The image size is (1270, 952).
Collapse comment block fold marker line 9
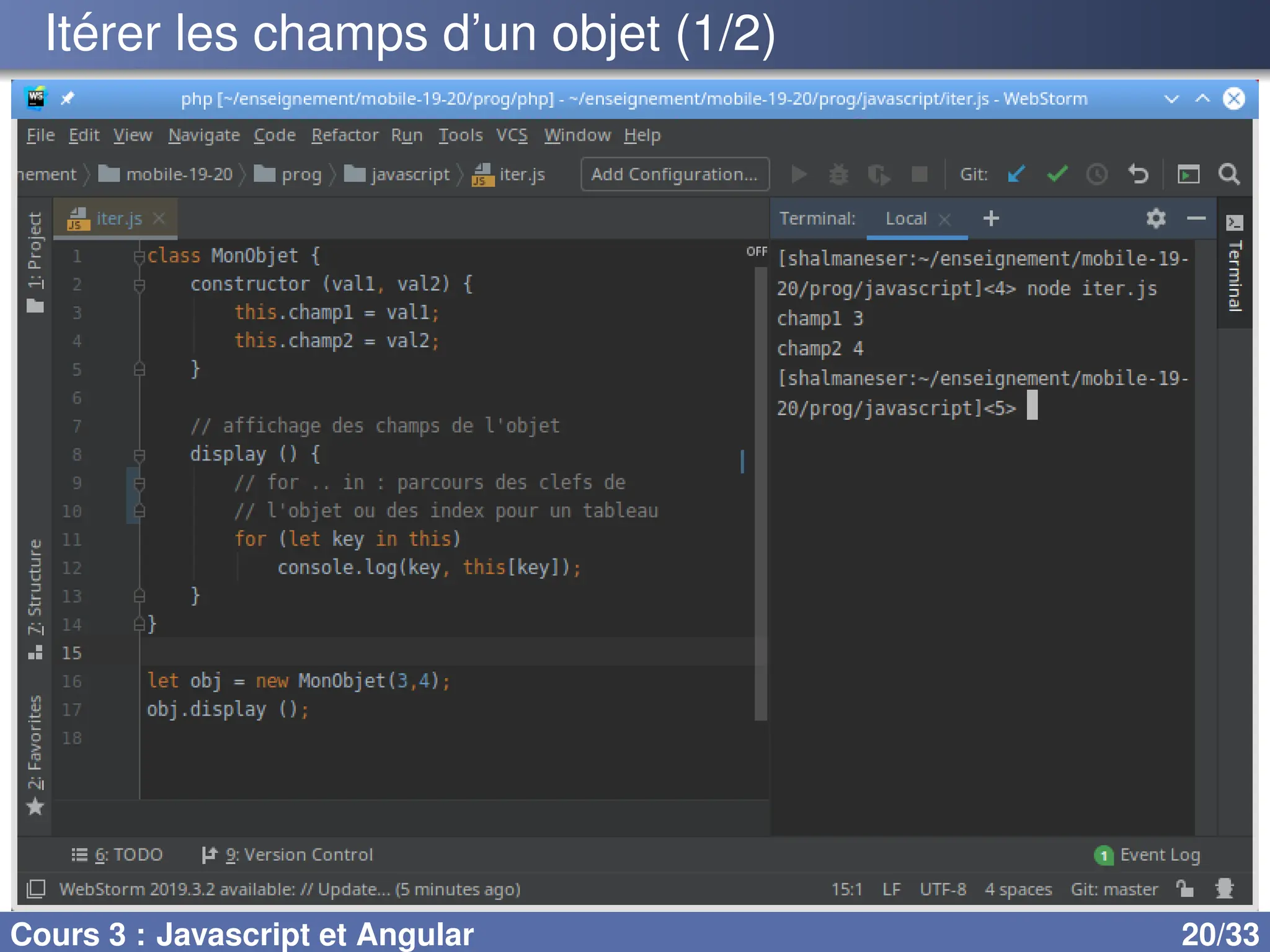point(140,483)
